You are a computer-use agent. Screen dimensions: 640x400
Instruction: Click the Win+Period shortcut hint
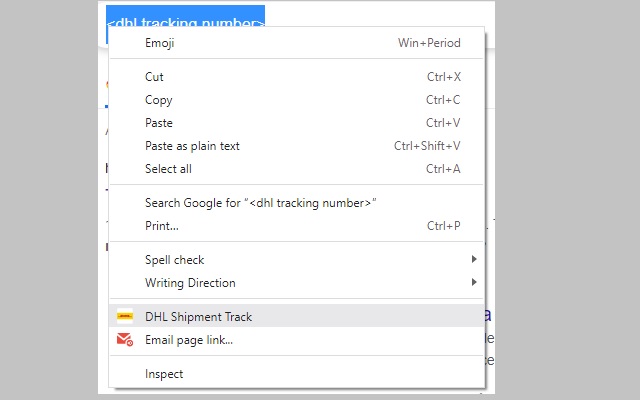point(429,43)
